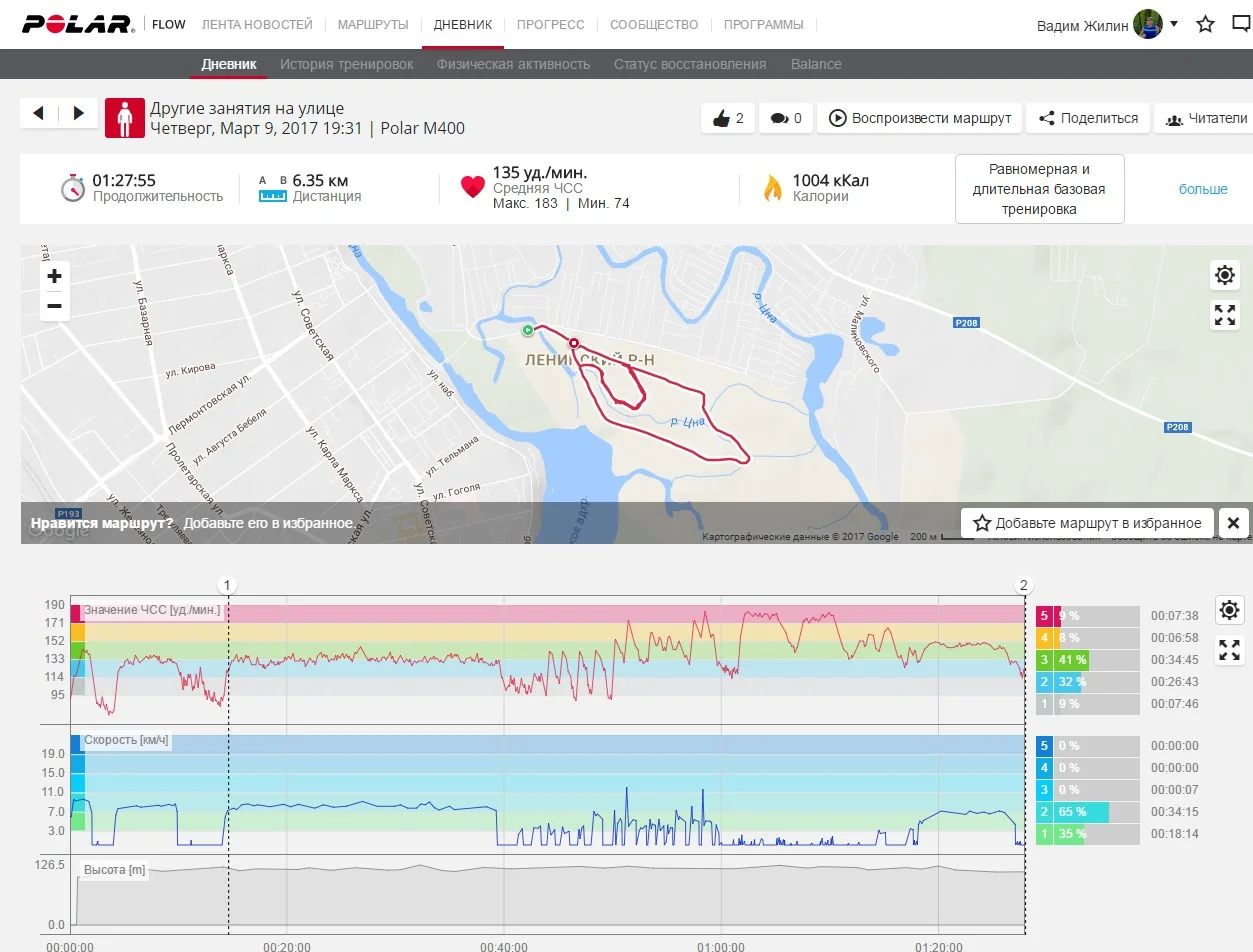Go to next training with right arrow
Viewport: 1253px width, 952px height.
pyautogui.click(x=79, y=113)
